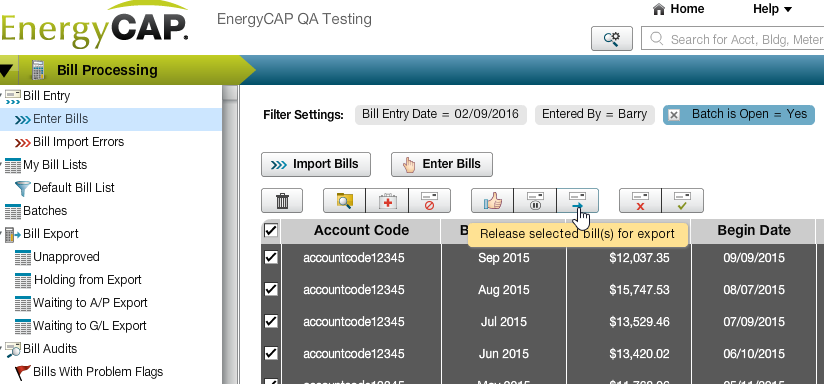Open Default Bill List
This screenshot has height=384, width=824.
click(x=74, y=188)
